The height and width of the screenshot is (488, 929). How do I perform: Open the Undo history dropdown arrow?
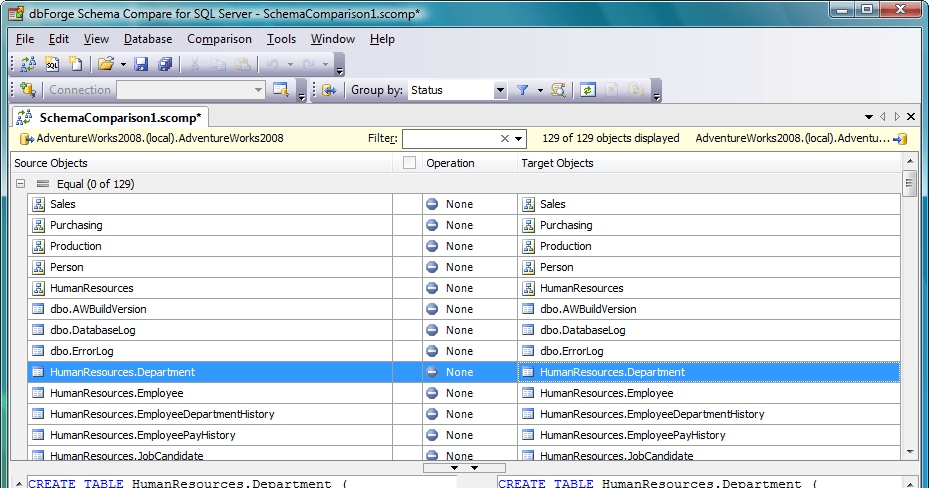click(x=290, y=64)
